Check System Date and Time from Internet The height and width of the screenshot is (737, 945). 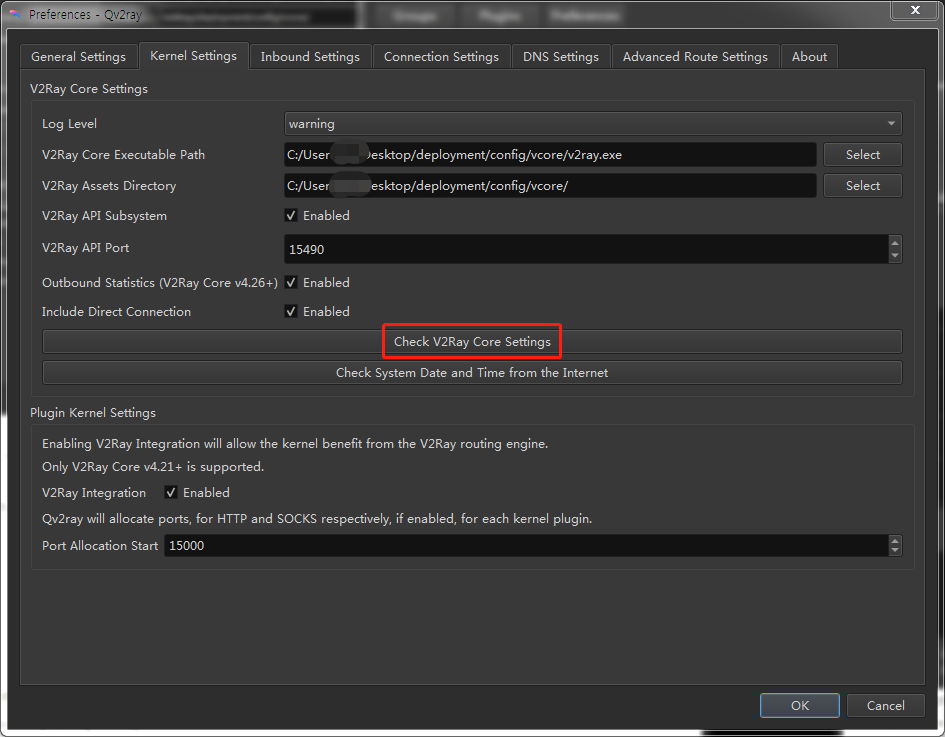(x=472, y=372)
